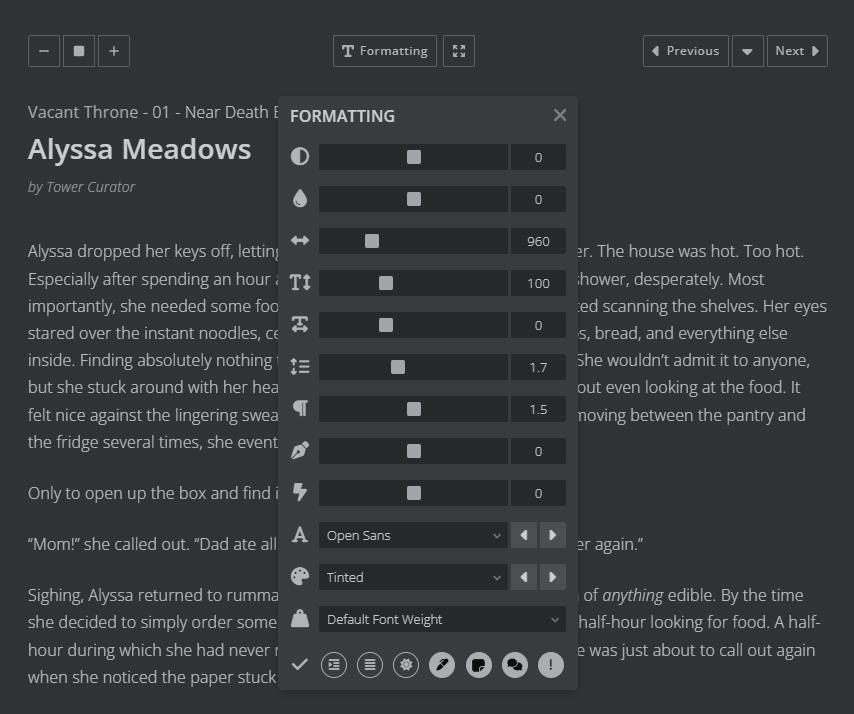Open the Tower Curator author link
Viewport: 854px width, 714px height.
coord(91,187)
